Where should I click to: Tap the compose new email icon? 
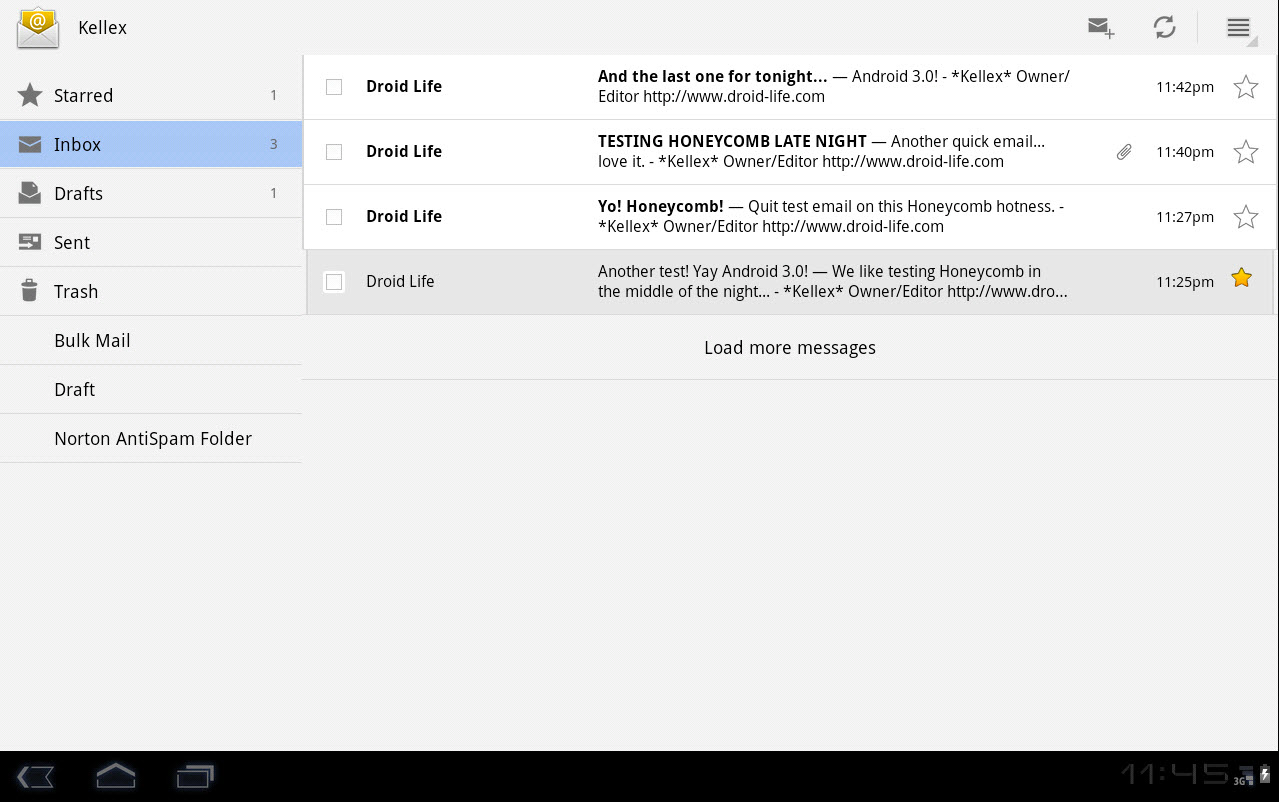coord(1100,28)
